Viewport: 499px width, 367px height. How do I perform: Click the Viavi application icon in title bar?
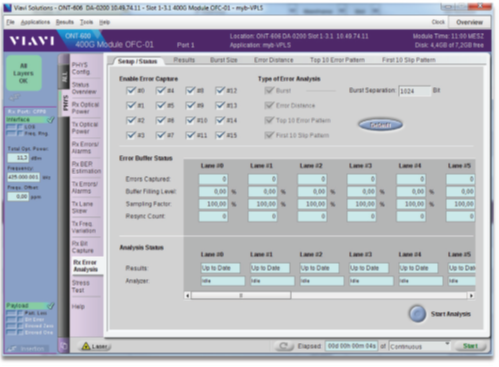click(x=7, y=7)
